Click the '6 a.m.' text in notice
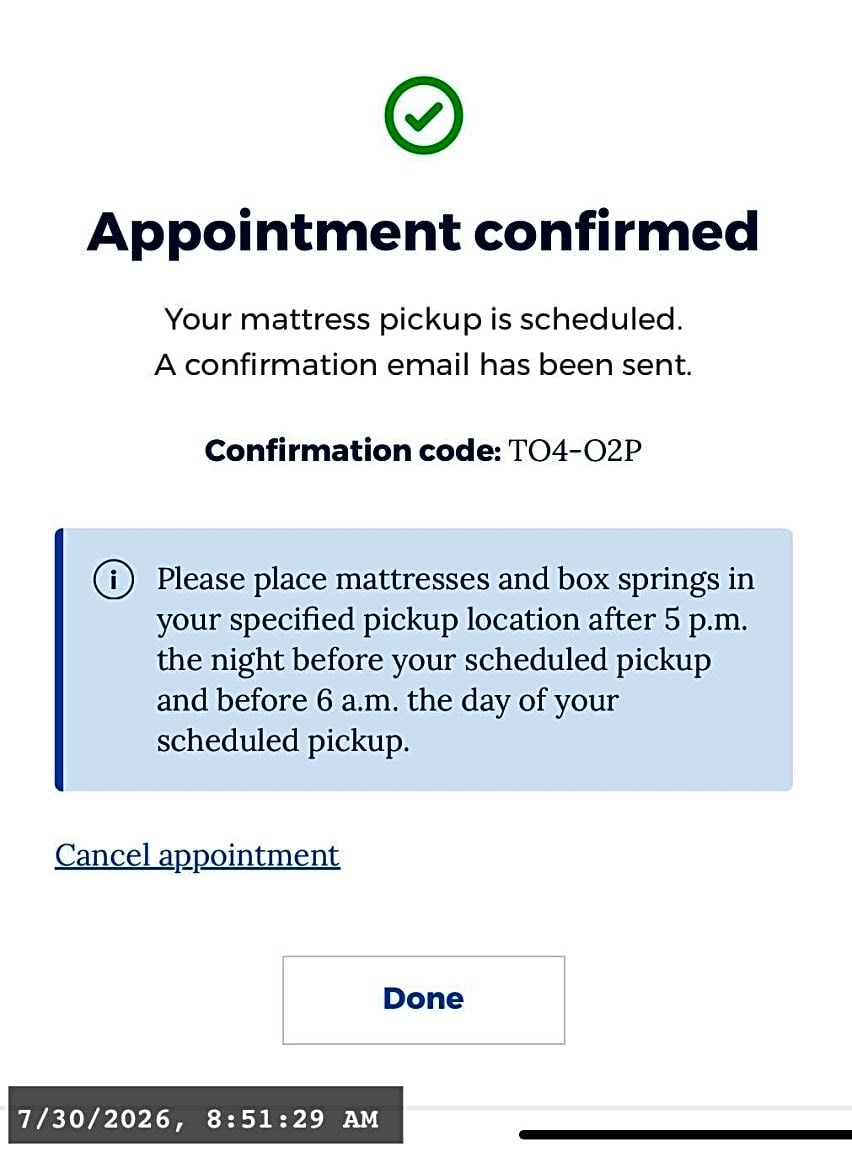The height and width of the screenshot is (1152, 852). click(x=358, y=700)
